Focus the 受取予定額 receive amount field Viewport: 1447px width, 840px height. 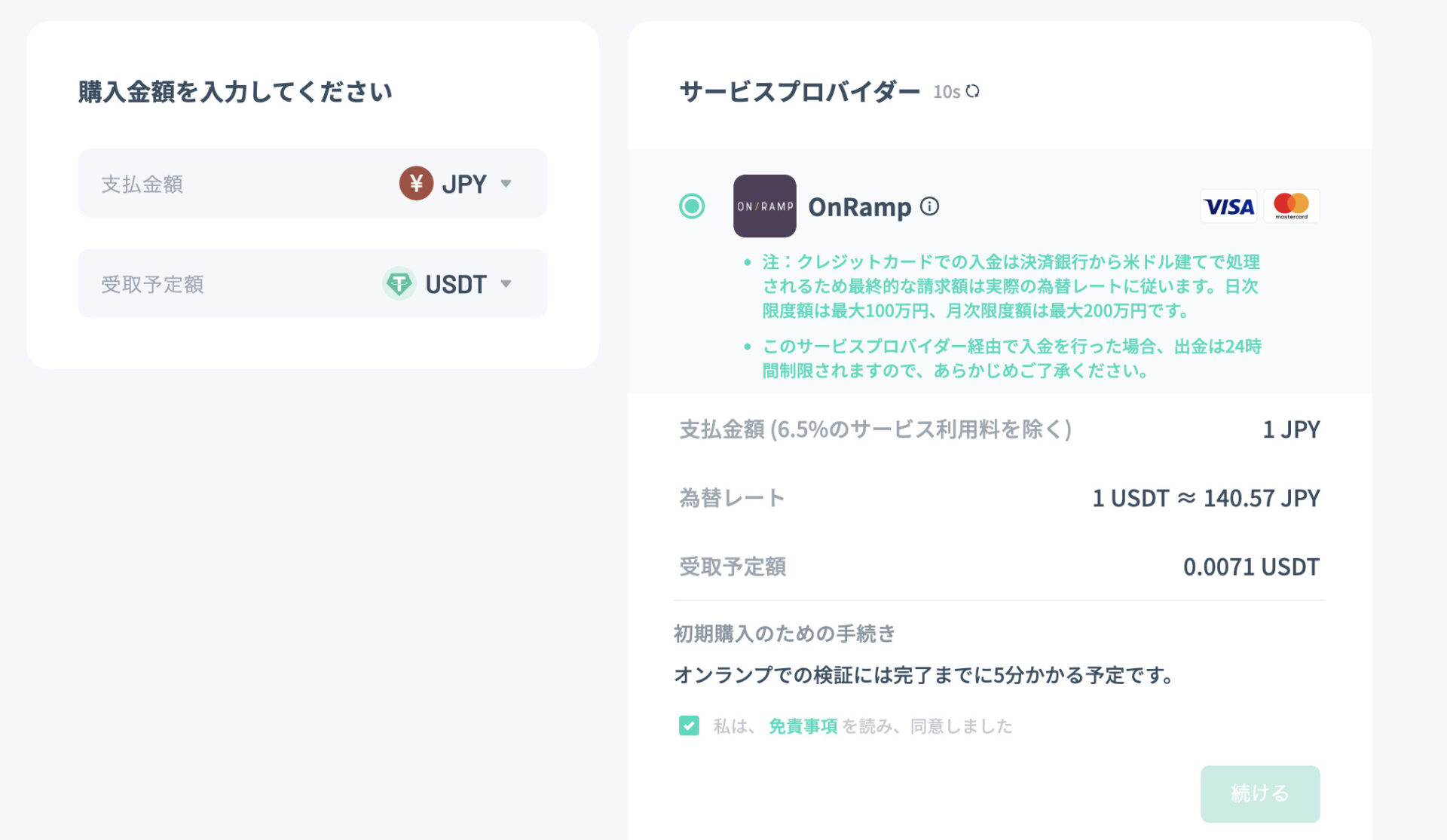tap(313, 283)
